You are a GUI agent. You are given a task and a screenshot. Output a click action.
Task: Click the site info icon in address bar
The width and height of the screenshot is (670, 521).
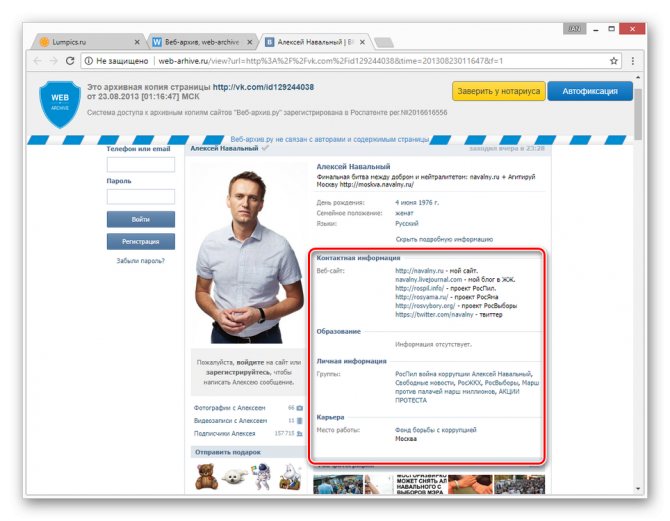88,61
